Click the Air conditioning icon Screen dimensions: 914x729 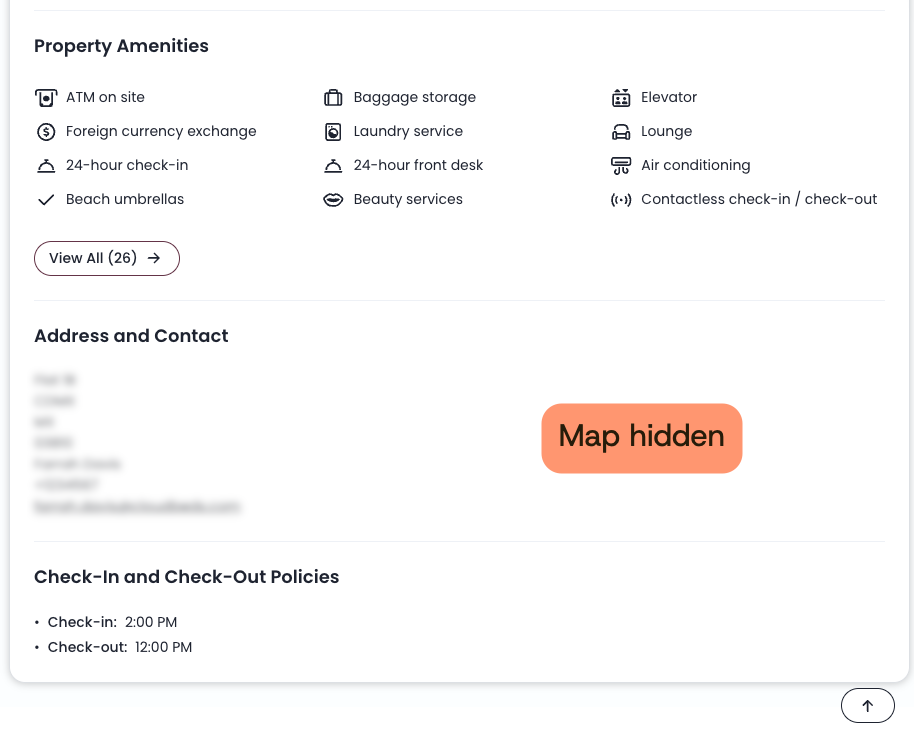(x=621, y=166)
